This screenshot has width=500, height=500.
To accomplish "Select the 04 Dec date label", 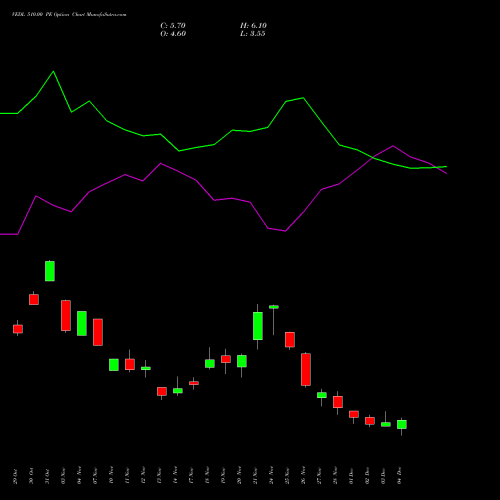I will 399,476.
